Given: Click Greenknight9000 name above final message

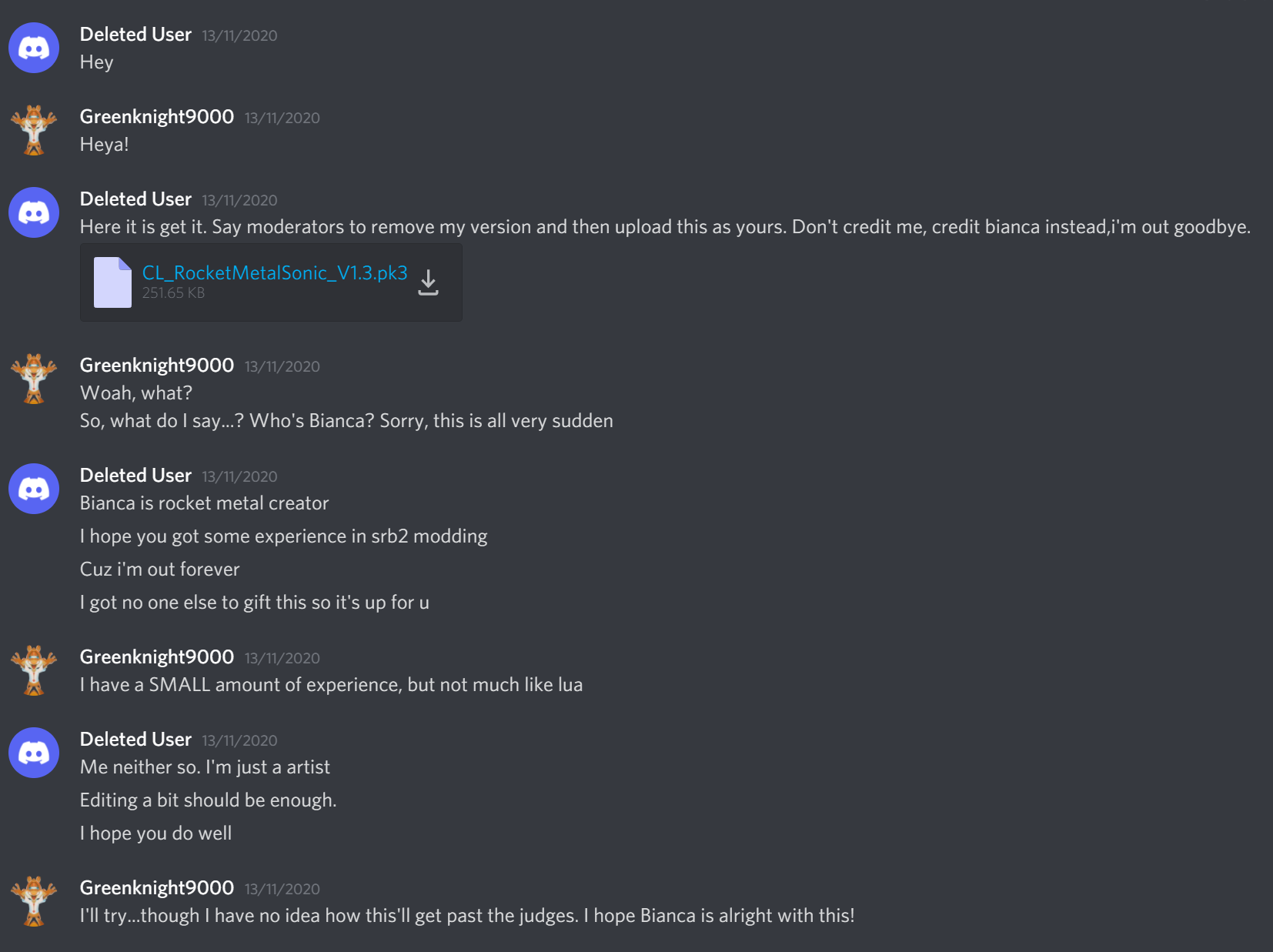Looking at the screenshot, I should click(157, 888).
